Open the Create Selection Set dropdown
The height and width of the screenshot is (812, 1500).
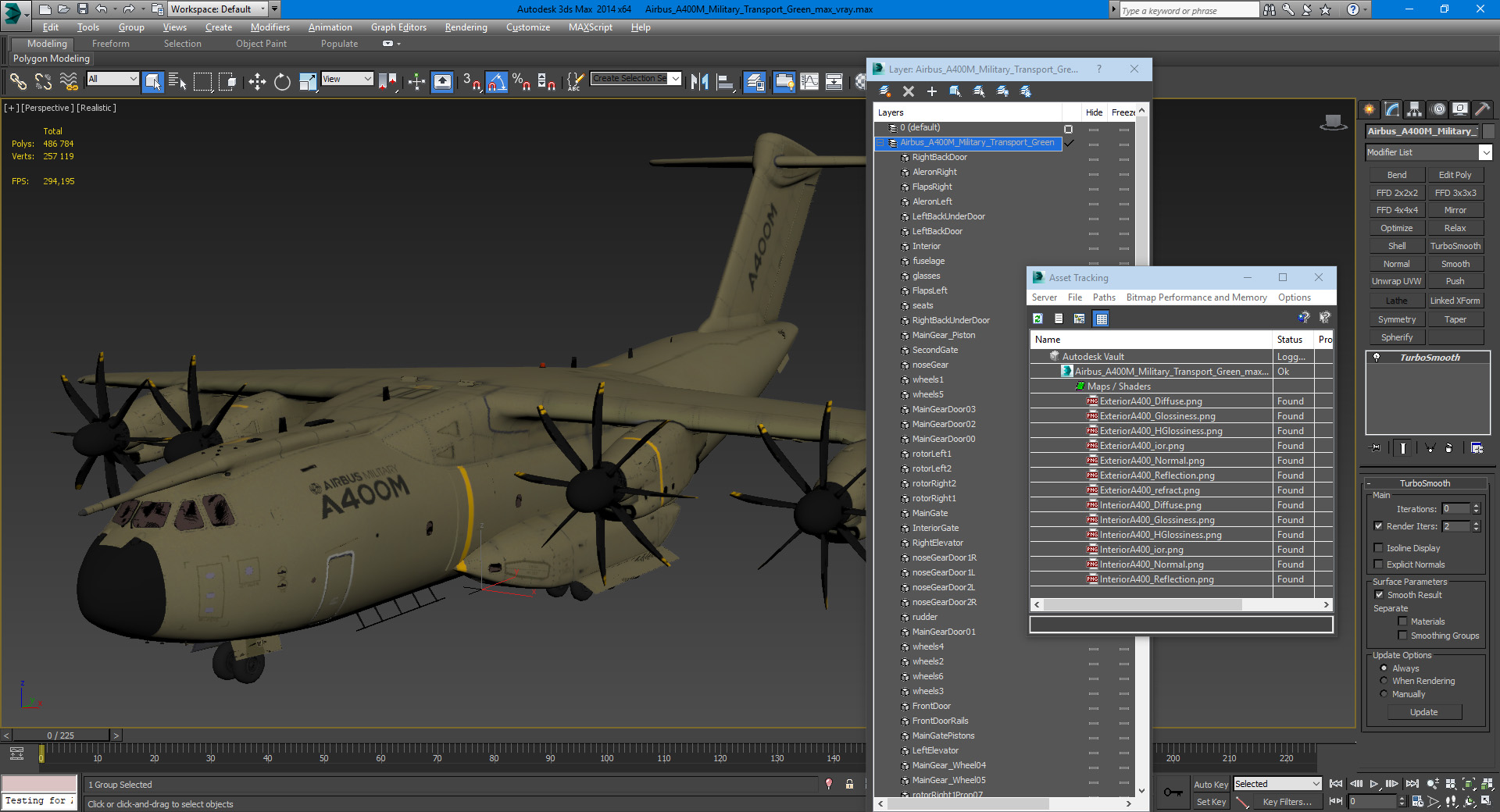[636, 79]
